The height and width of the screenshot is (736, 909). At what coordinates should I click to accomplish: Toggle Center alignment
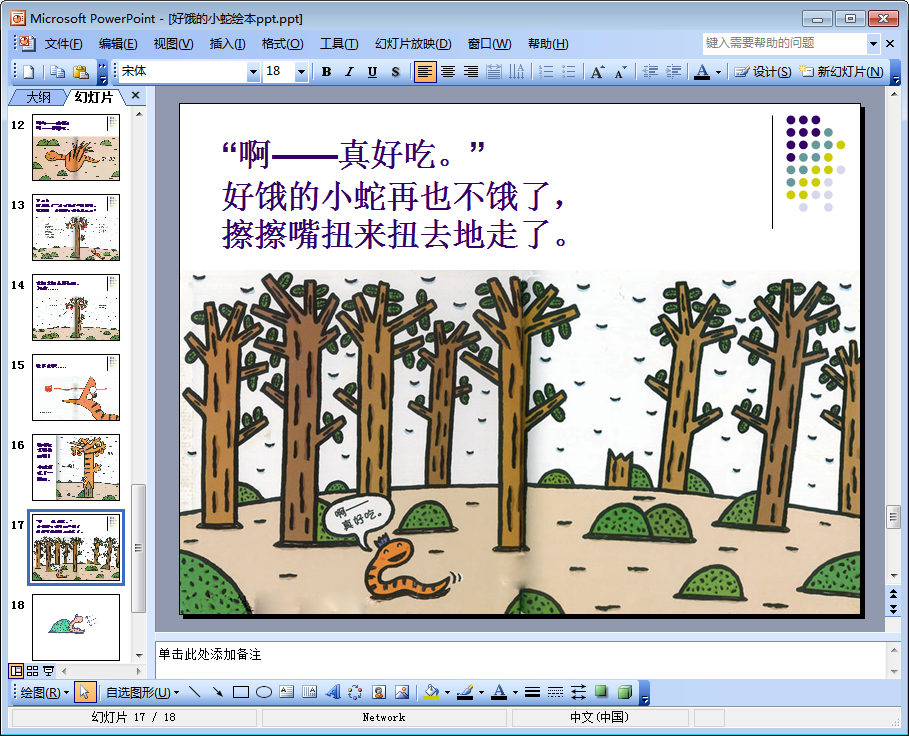(x=448, y=72)
